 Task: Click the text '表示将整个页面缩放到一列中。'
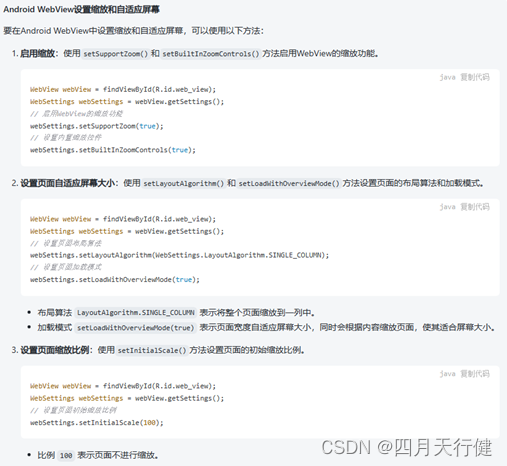tap(257, 313)
